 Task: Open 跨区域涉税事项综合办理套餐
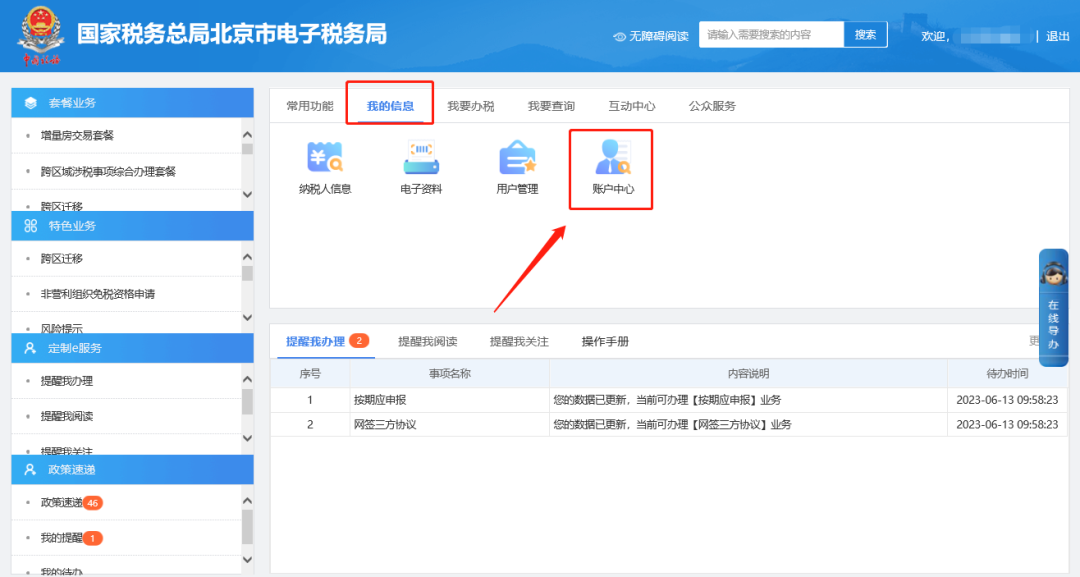point(108,171)
